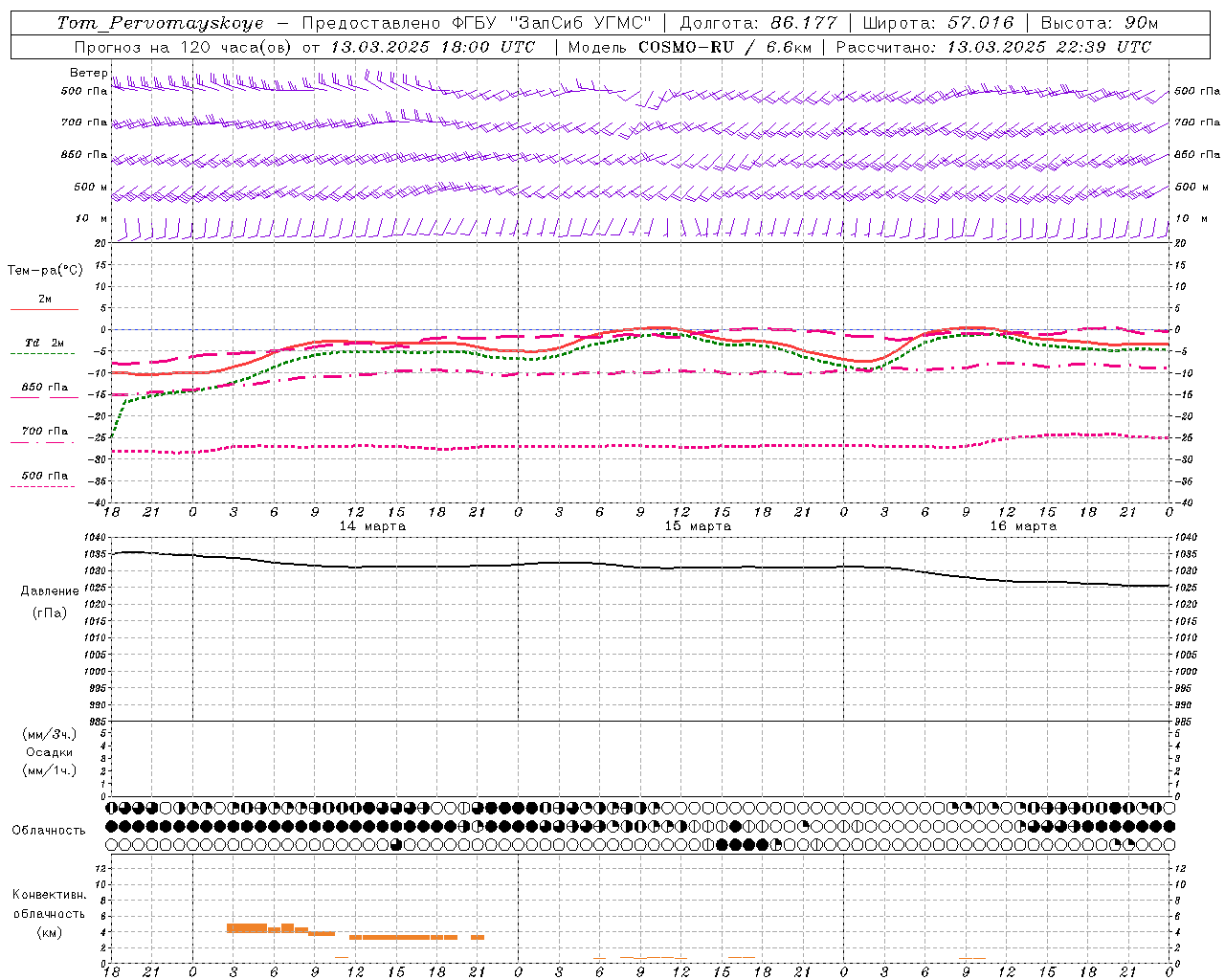Click the 500 гПа entry in temperature legend
Screen dimensions: 1225x980
pyautogui.click(x=44, y=476)
